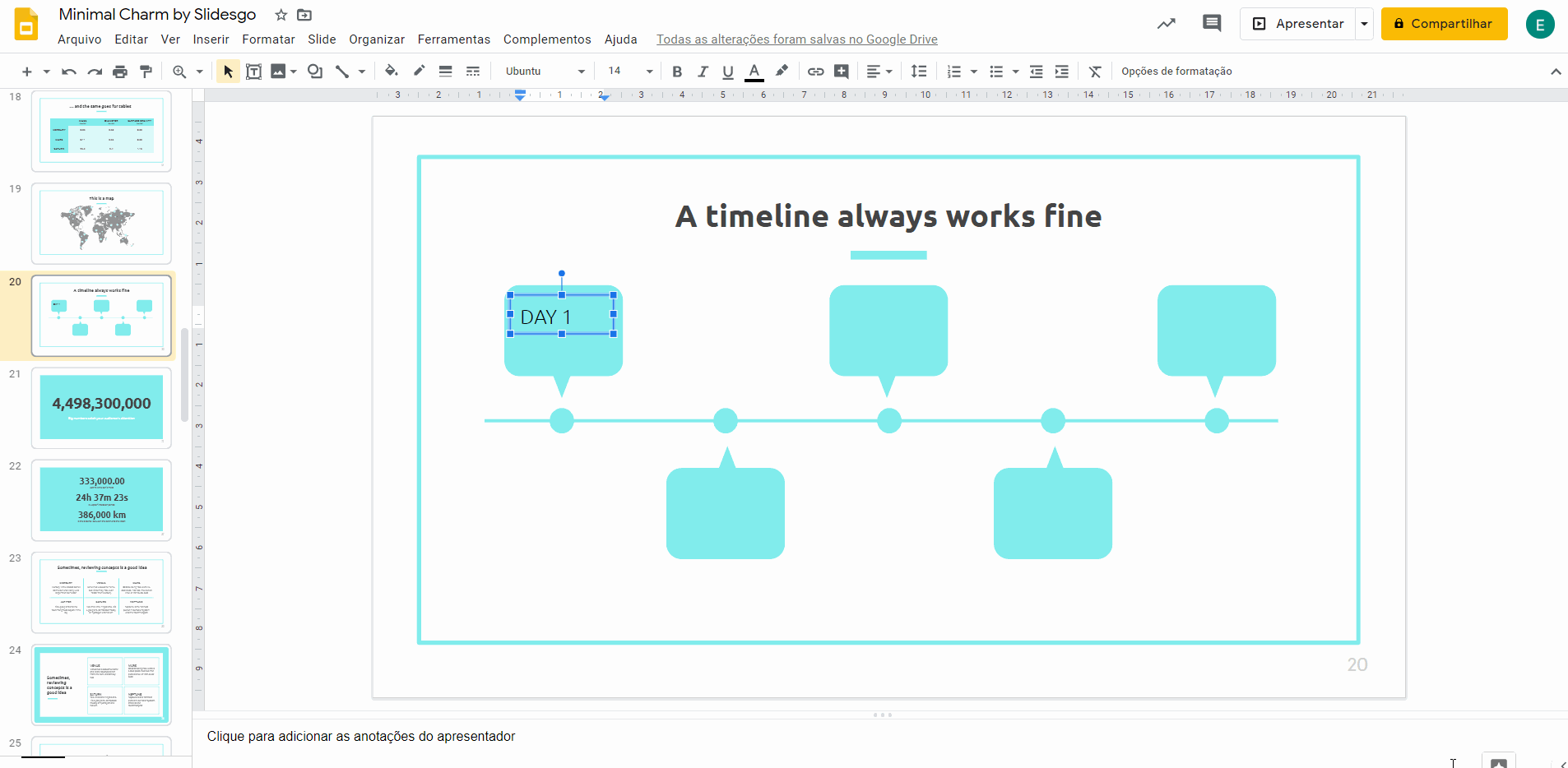Click the zoom magnifier icon

coord(179,72)
